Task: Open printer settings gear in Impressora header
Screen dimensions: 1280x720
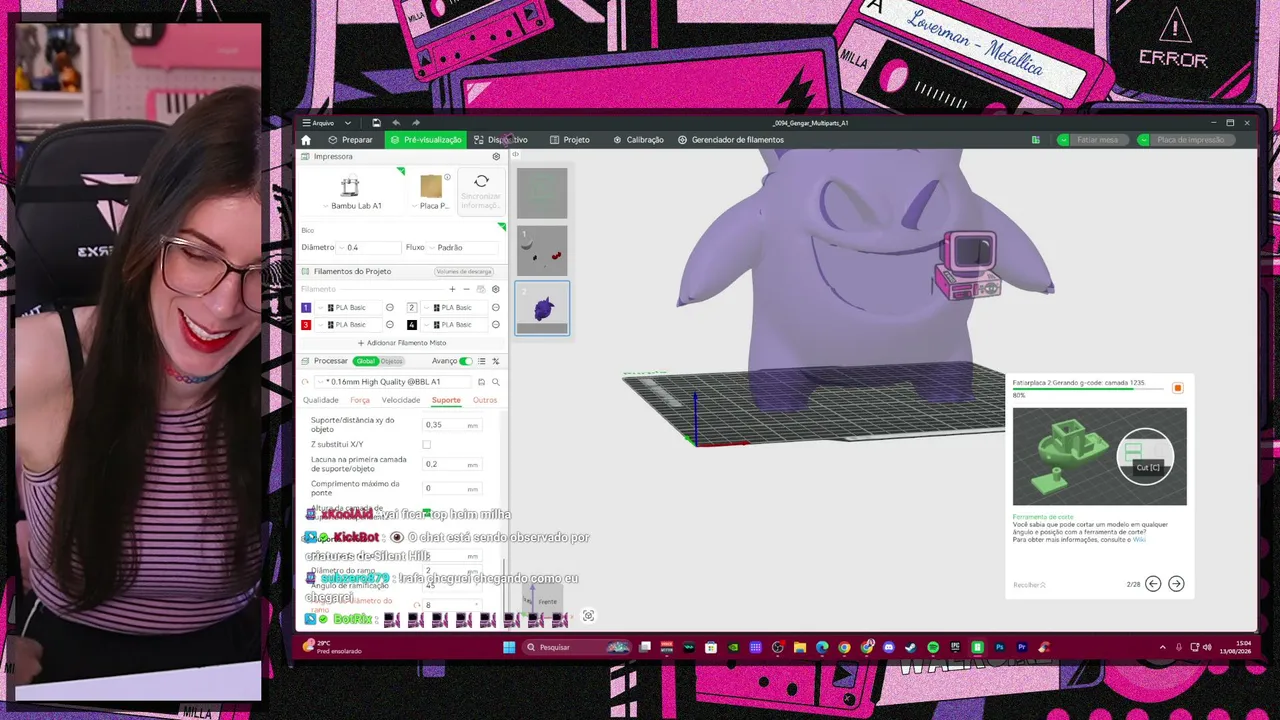Action: 496,157
